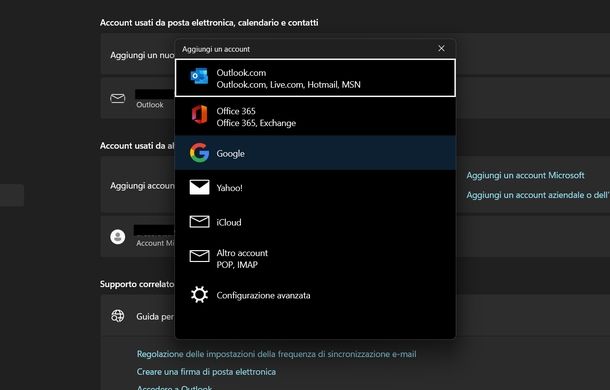Open Configurazione avanzata option

316,295
